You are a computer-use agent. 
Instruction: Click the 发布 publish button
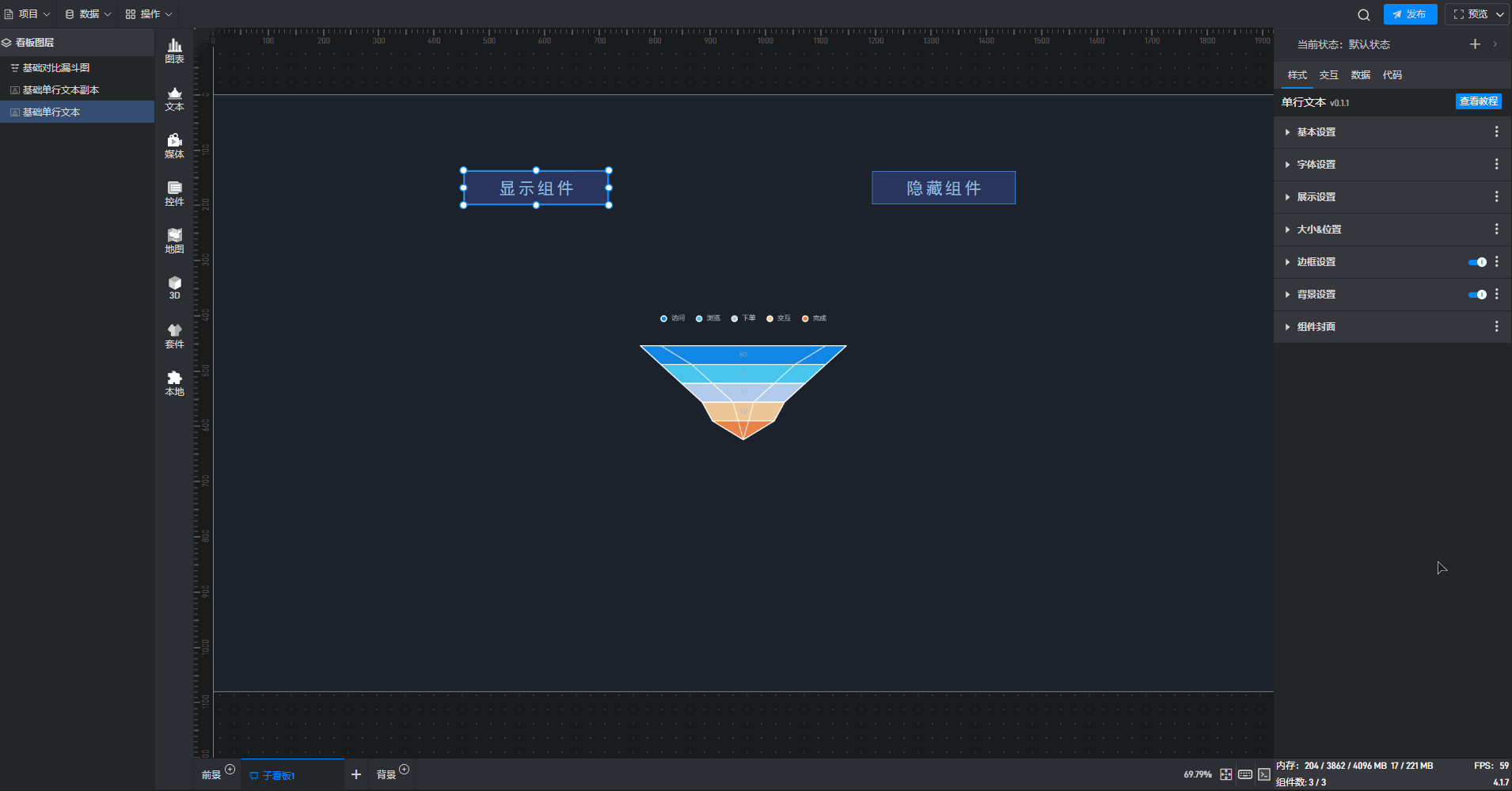click(1410, 14)
